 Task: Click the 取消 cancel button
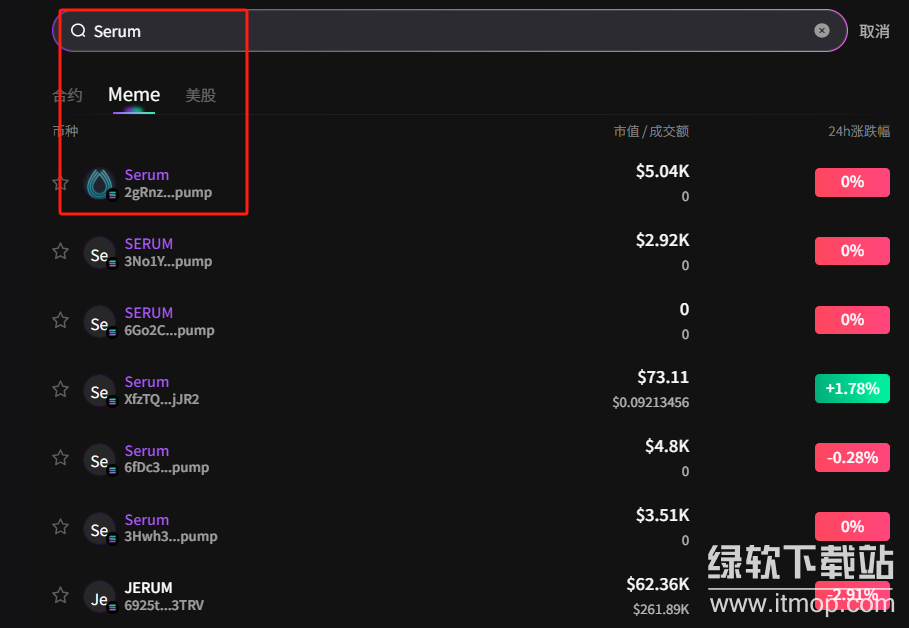(x=874, y=31)
